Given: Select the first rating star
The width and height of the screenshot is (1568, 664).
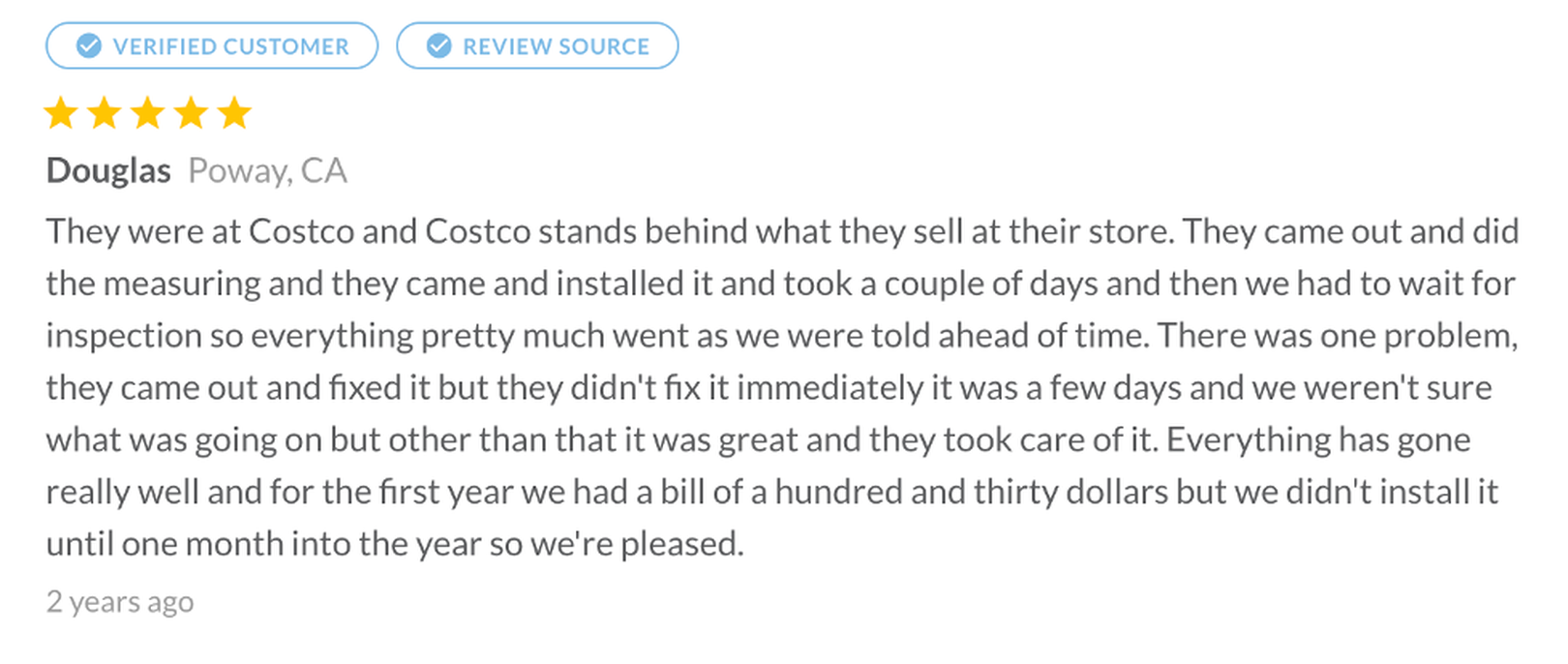Looking at the screenshot, I should tap(61, 113).
